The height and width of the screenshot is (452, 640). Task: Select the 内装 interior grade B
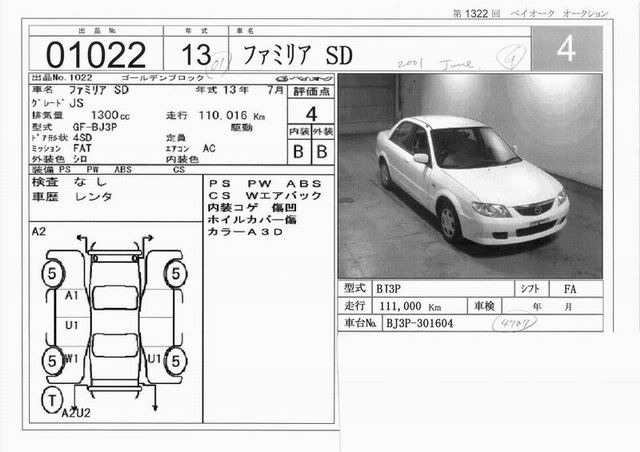(x=299, y=152)
